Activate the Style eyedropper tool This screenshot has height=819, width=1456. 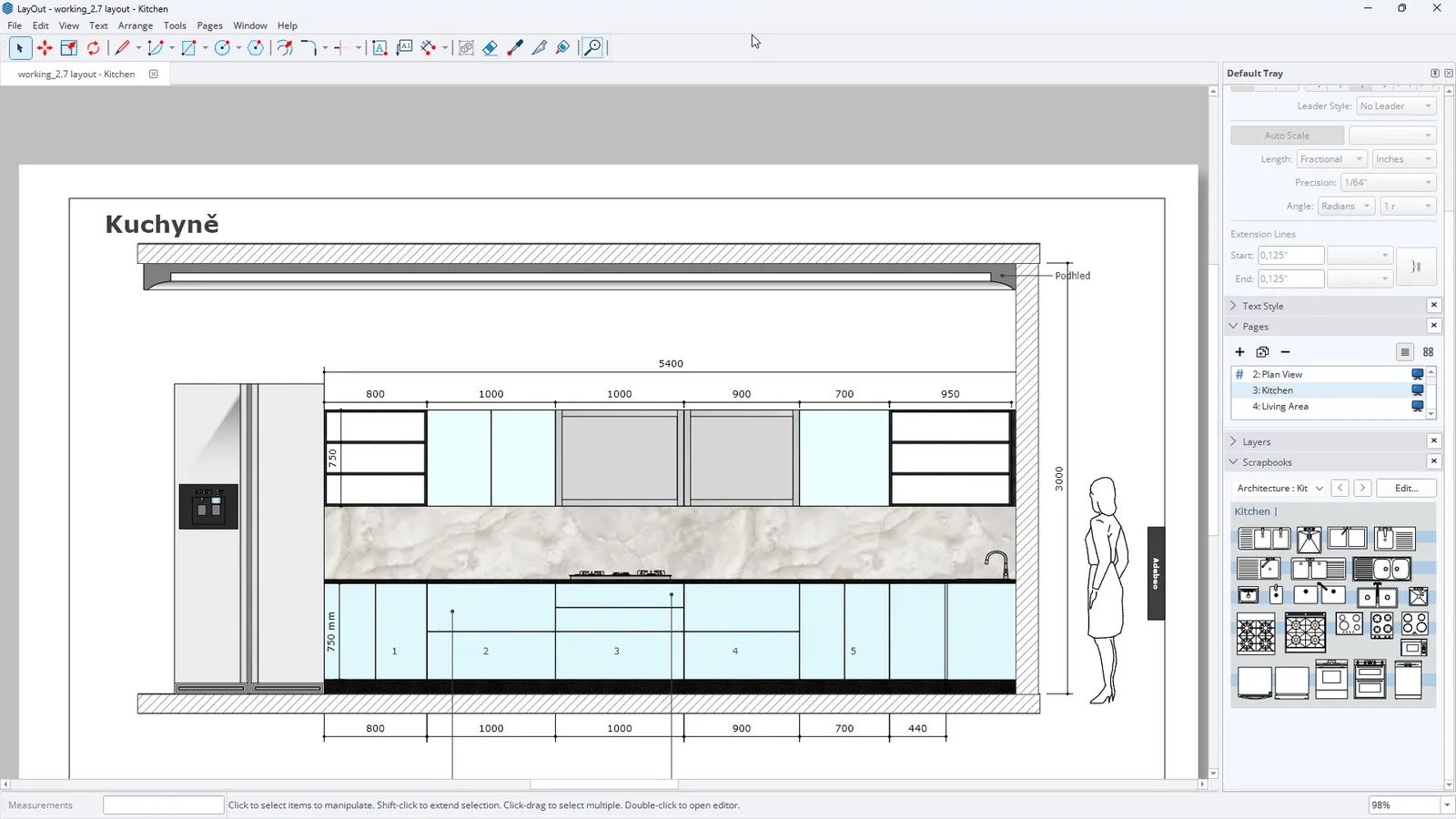coord(515,48)
